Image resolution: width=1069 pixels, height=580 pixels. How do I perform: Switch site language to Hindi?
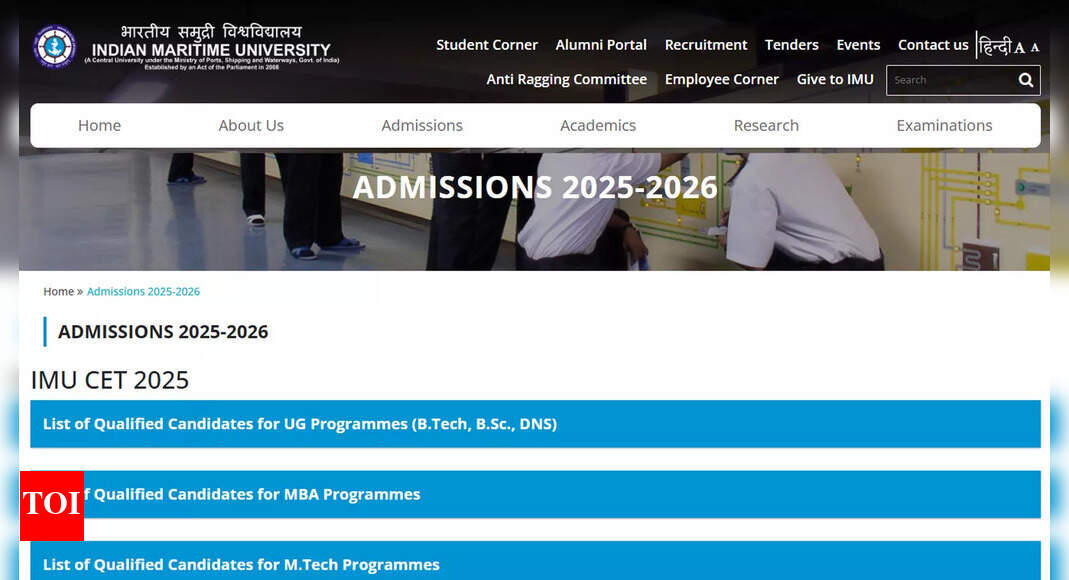coord(994,46)
